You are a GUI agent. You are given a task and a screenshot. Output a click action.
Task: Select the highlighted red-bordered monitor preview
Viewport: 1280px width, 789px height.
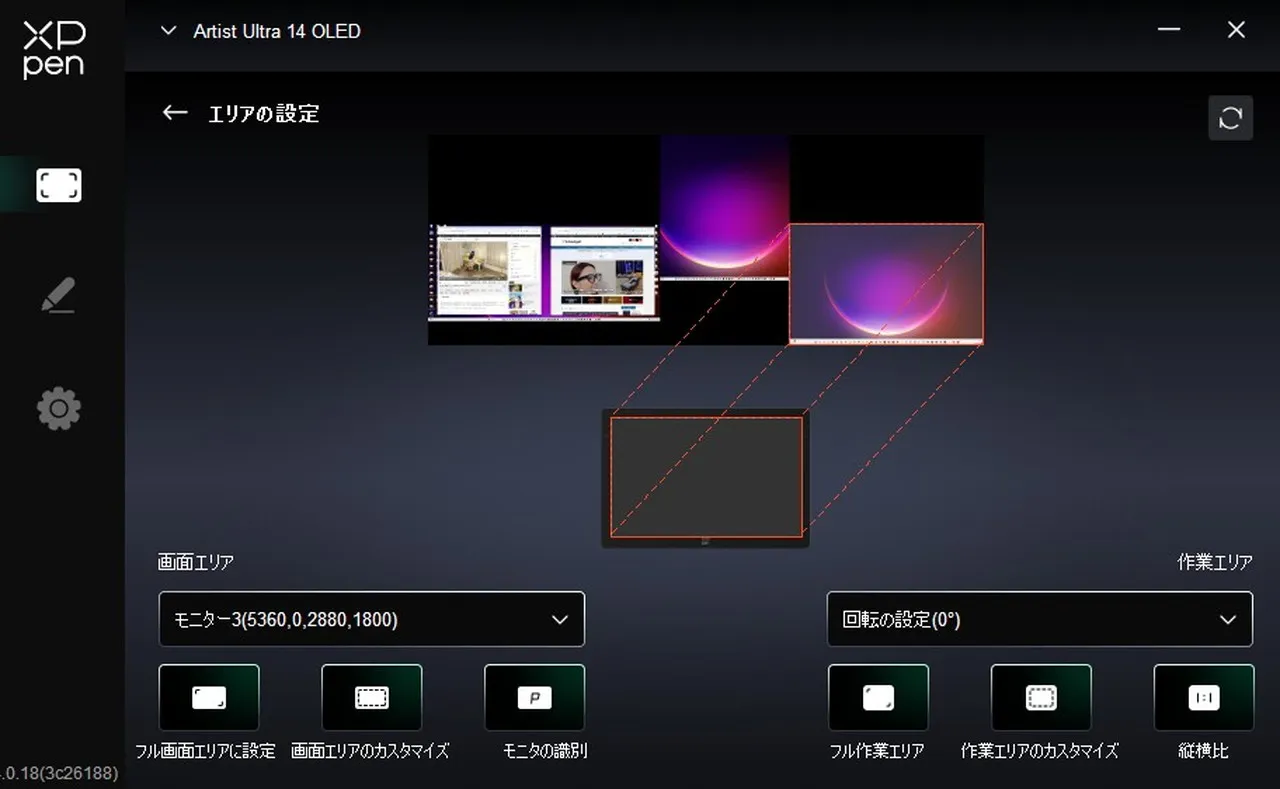886,284
